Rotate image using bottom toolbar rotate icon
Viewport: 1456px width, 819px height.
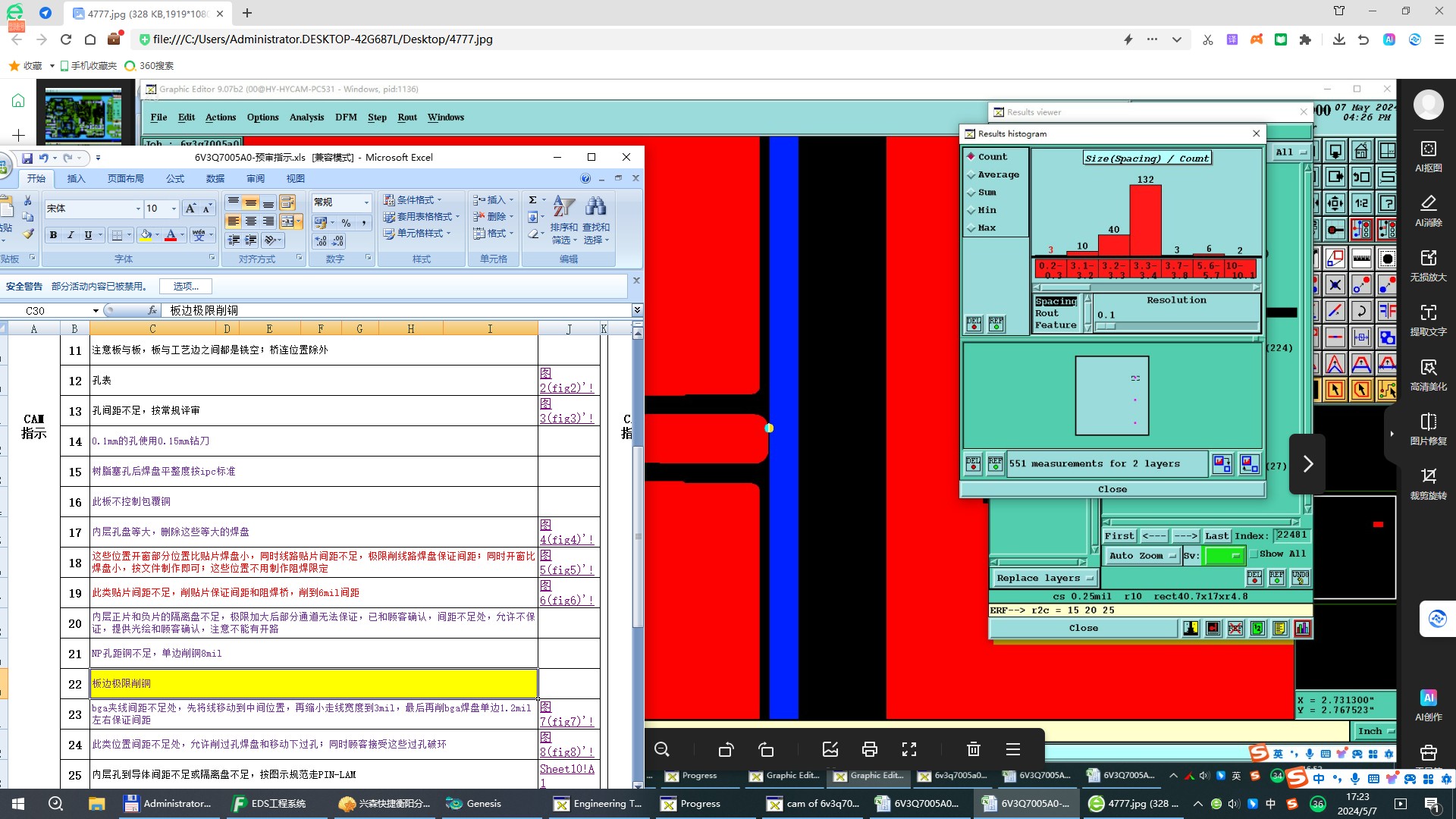click(726, 750)
